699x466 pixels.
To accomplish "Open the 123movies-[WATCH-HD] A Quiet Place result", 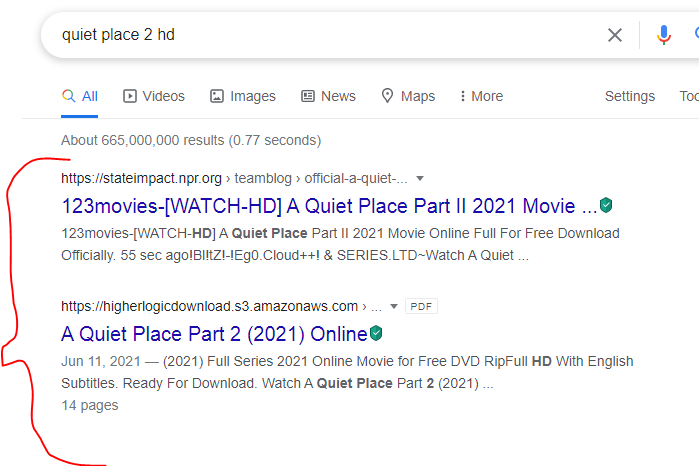I will click(329, 206).
